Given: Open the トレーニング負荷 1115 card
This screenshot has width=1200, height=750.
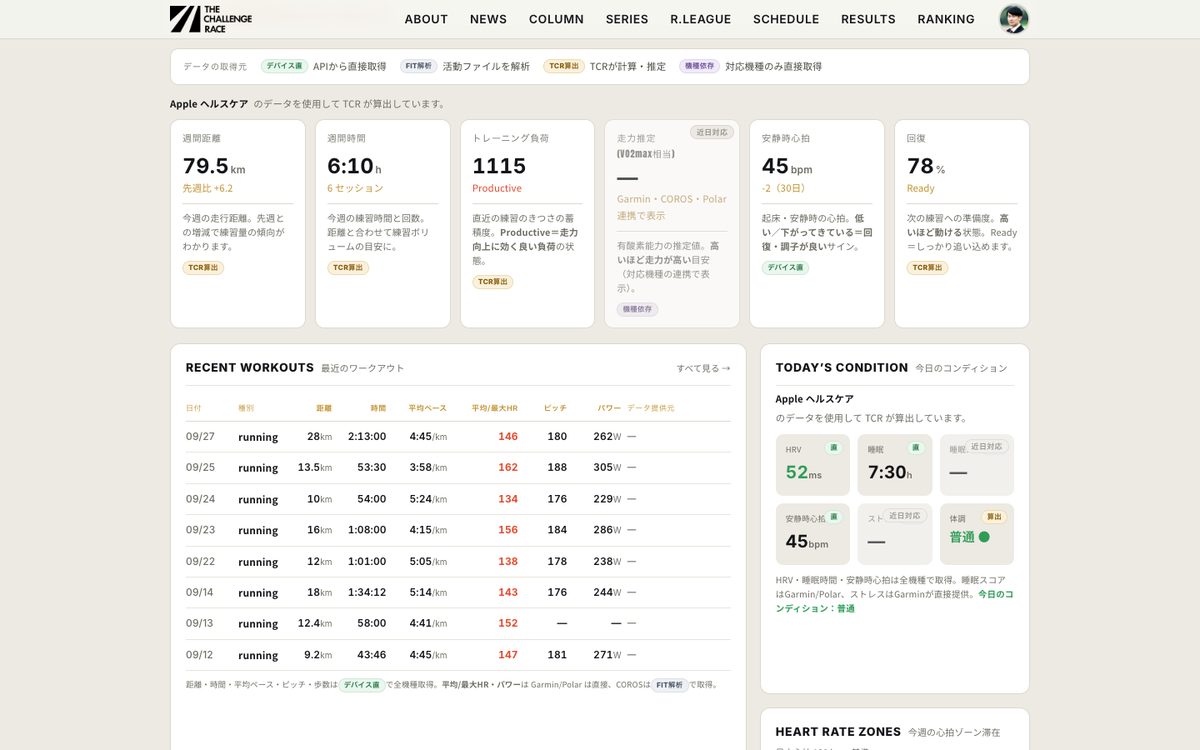Looking at the screenshot, I should [x=527, y=224].
